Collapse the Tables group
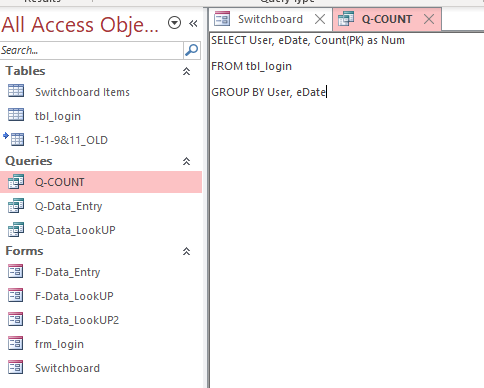The width and height of the screenshot is (484, 388). point(186,71)
